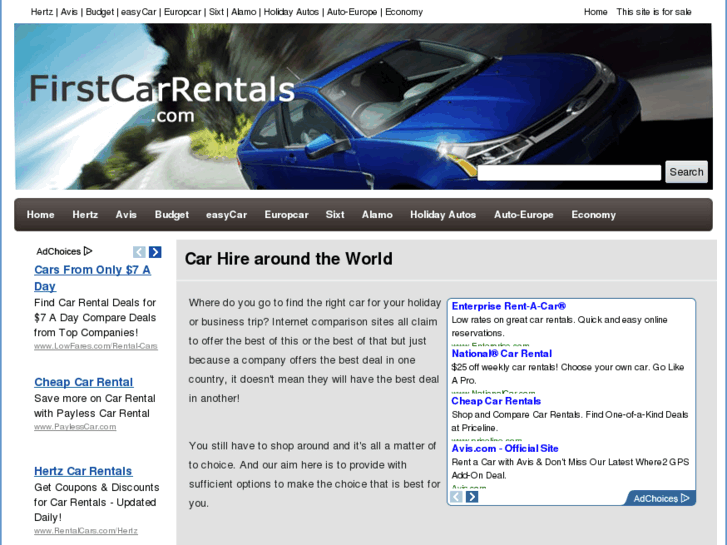Focus the search text field in the banner
The image size is (727, 545).
point(569,173)
